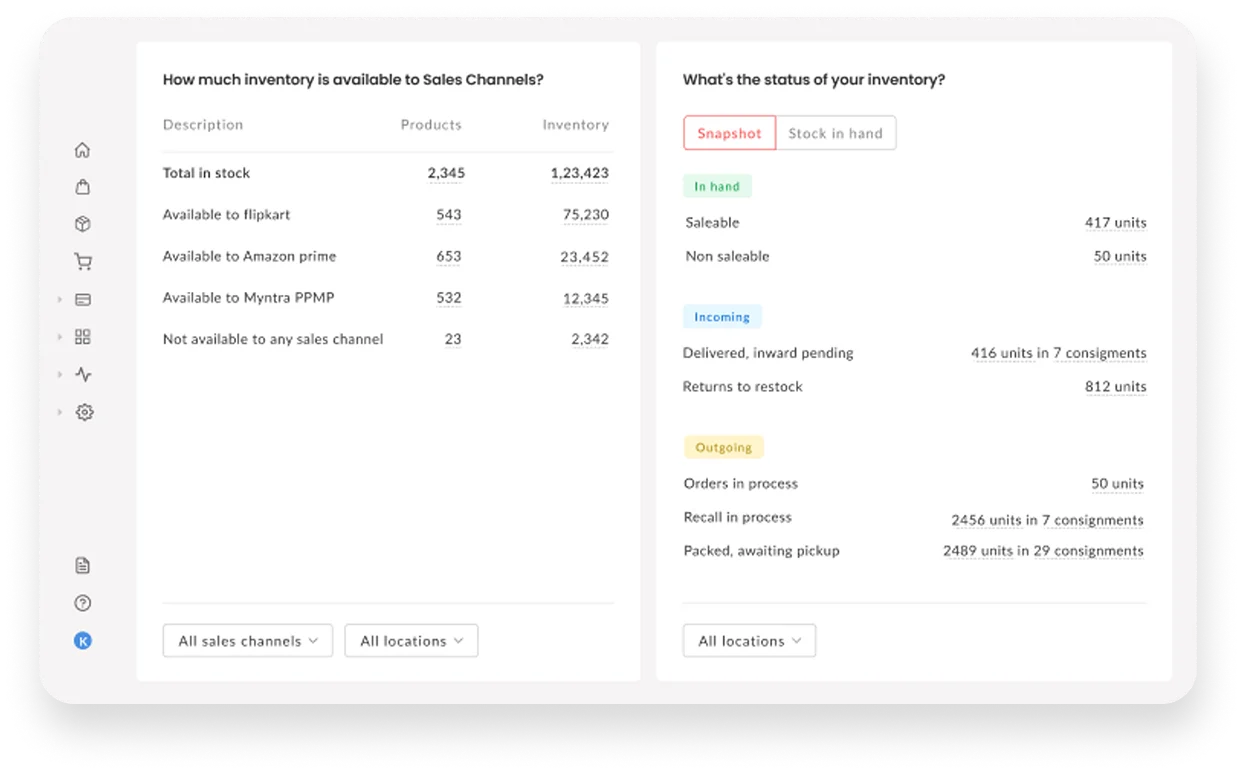Image resolution: width=1244 pixels, height=773 pixels.
Task: Click the Saleable row label
Action: [x=712, y=223]
